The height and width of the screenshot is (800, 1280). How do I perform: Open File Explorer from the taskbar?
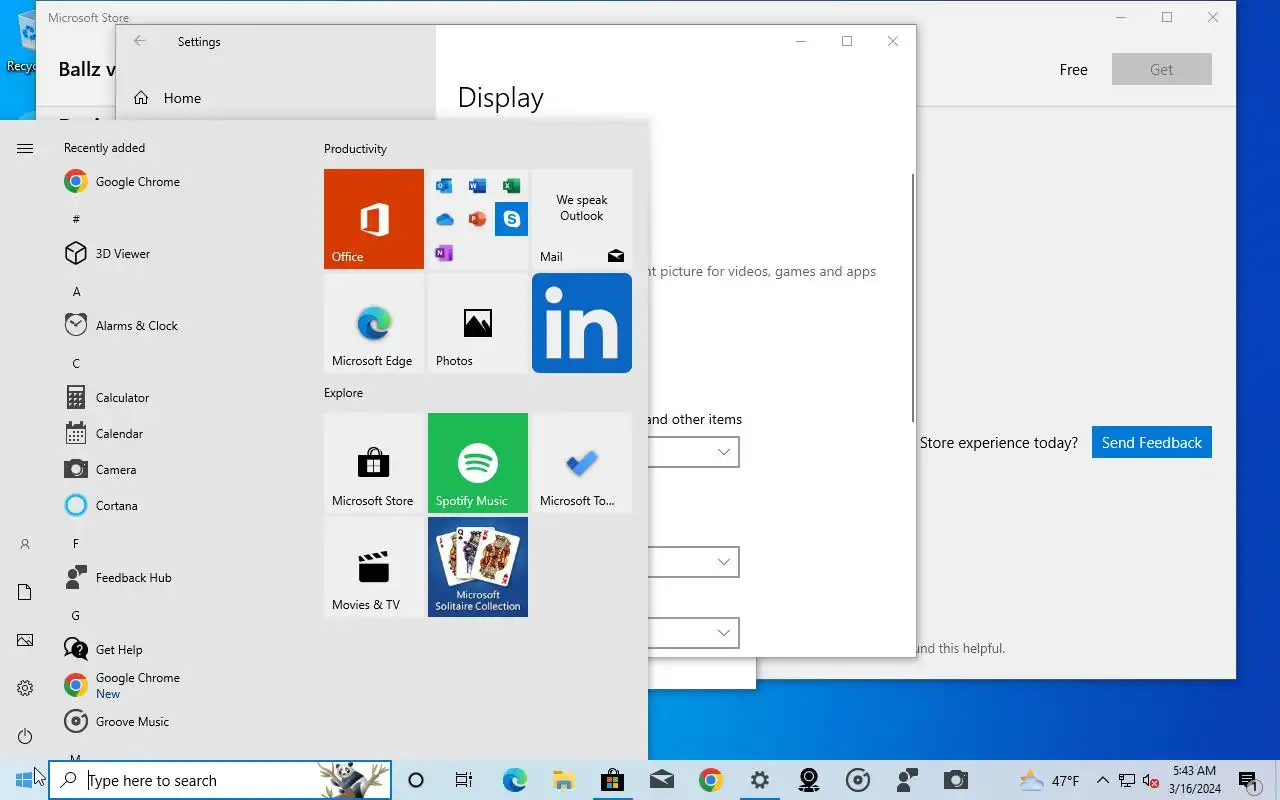click(563, 780)
